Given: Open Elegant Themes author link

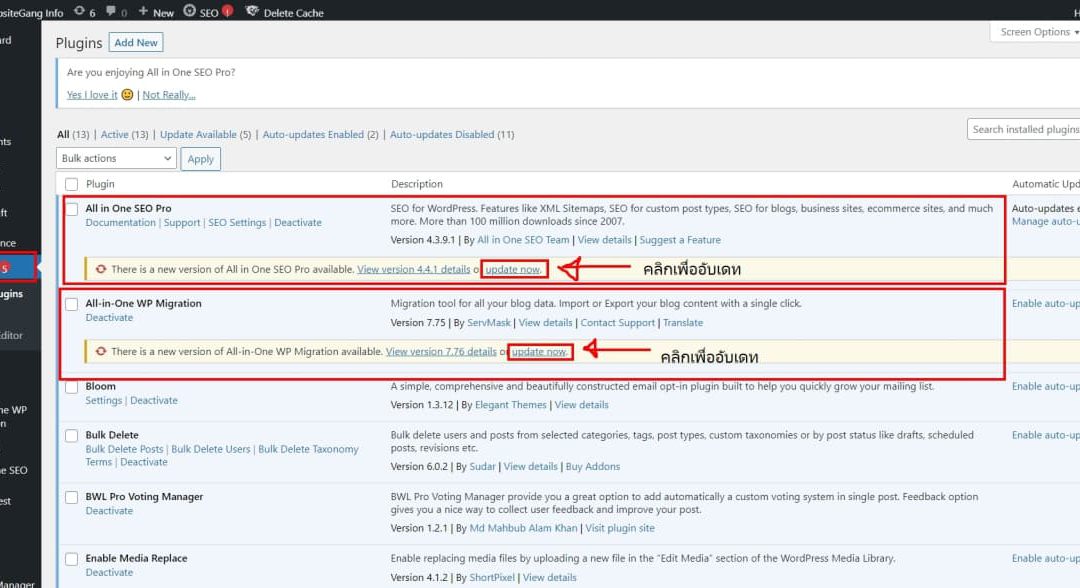Looking at the screenshot, I should tap(510, 405).
